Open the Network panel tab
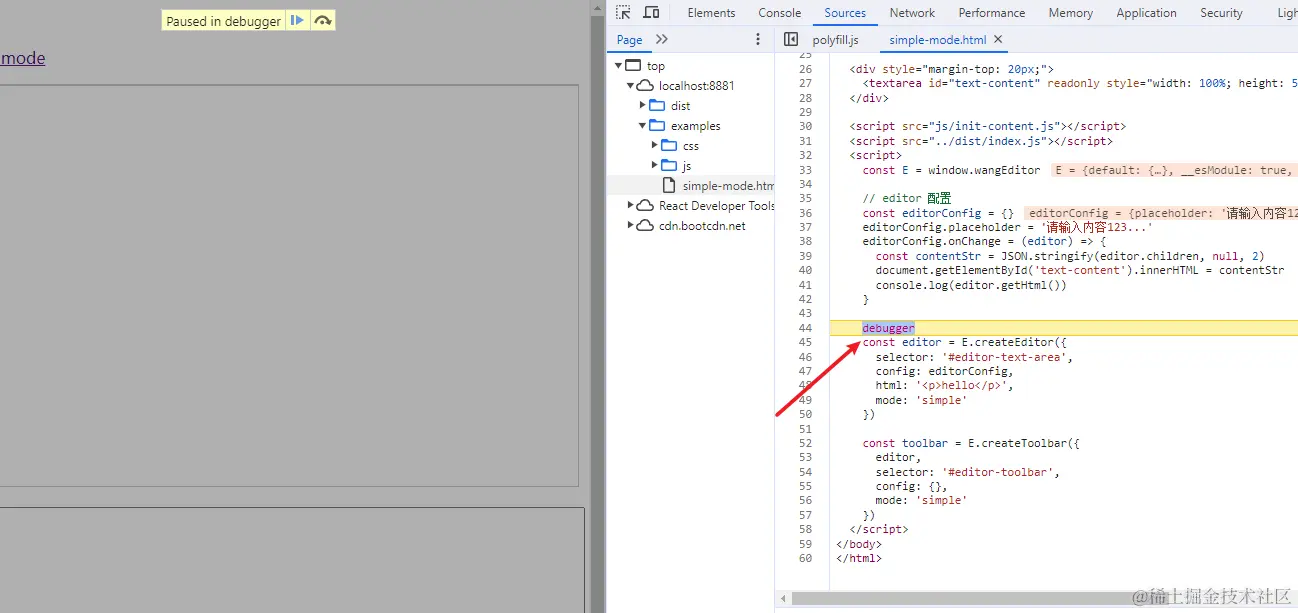This screenshot has height=613, width=1298. click(x=912, y=13)
